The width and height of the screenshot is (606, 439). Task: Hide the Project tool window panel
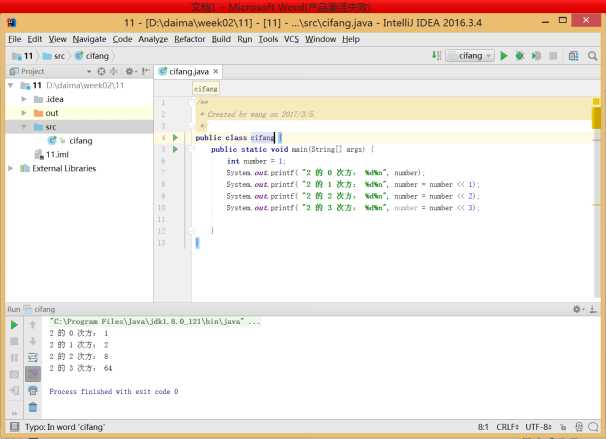[145, 71]
